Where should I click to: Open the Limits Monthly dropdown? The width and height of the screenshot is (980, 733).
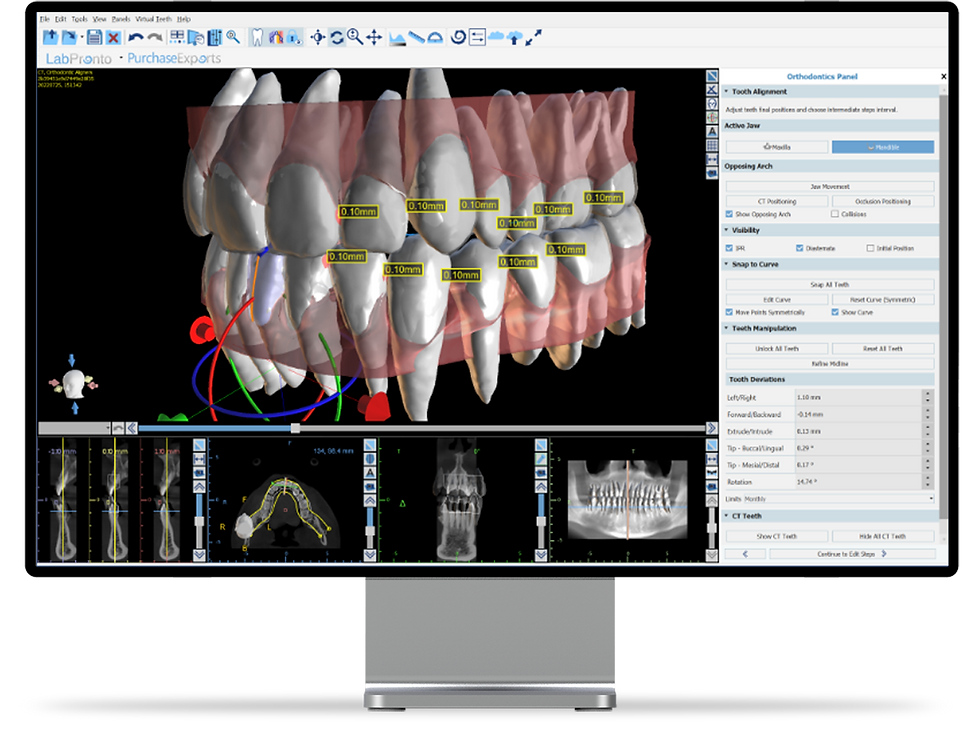pyautogui.click(x=931, y=498)
